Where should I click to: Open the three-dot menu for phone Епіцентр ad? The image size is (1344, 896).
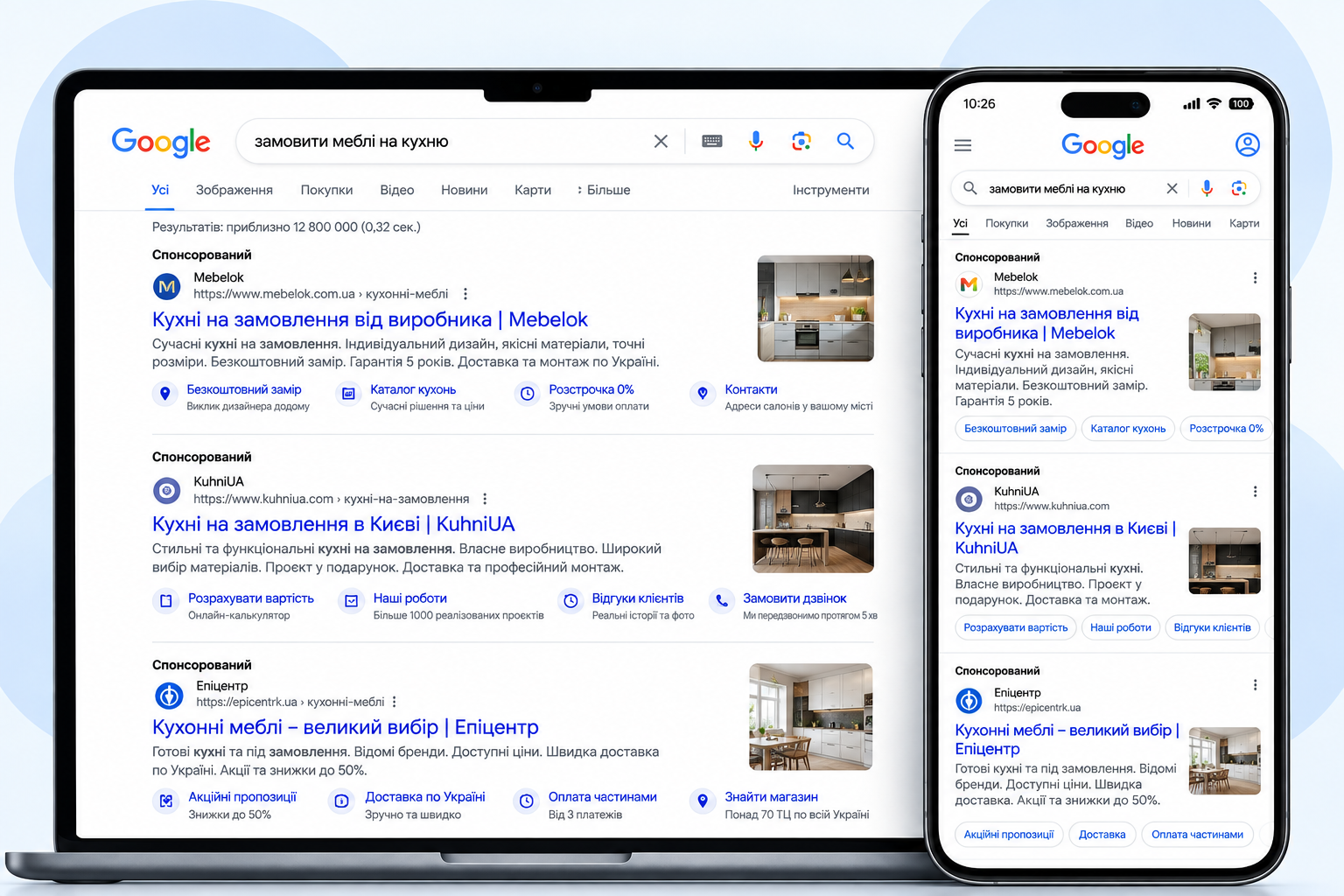[1255, 685]
